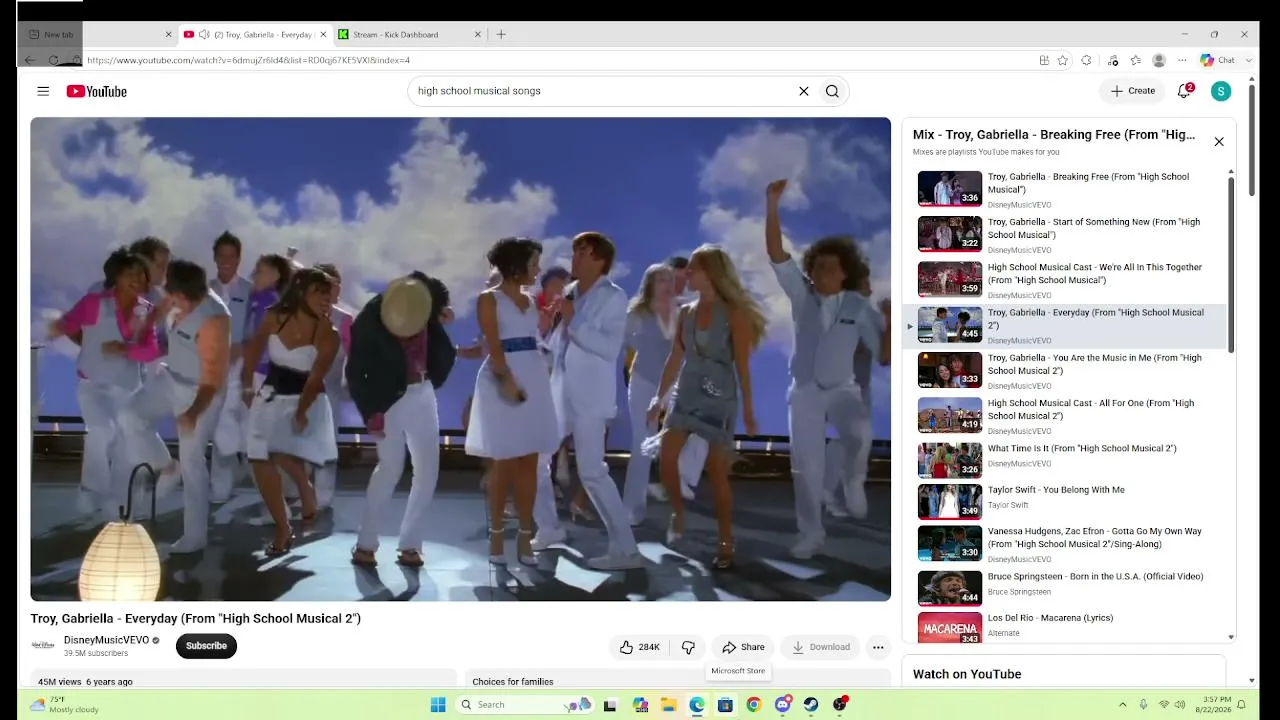Open Google Chrome from the taskbar
Image resolution: width=1280 pixels, height=720 pixels.
click(x=754, y=705)
